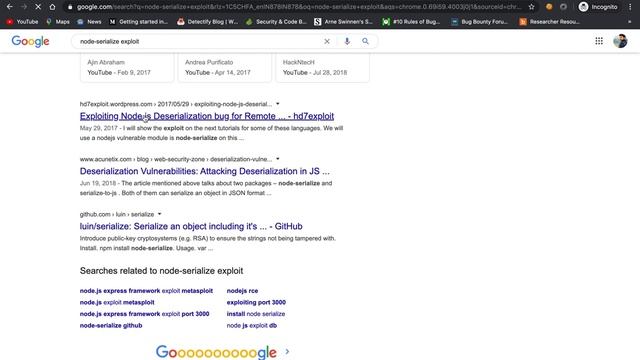Open Ajin Abraham YouTube video card
Screen dimensions: 640x360
click(127, 67)
